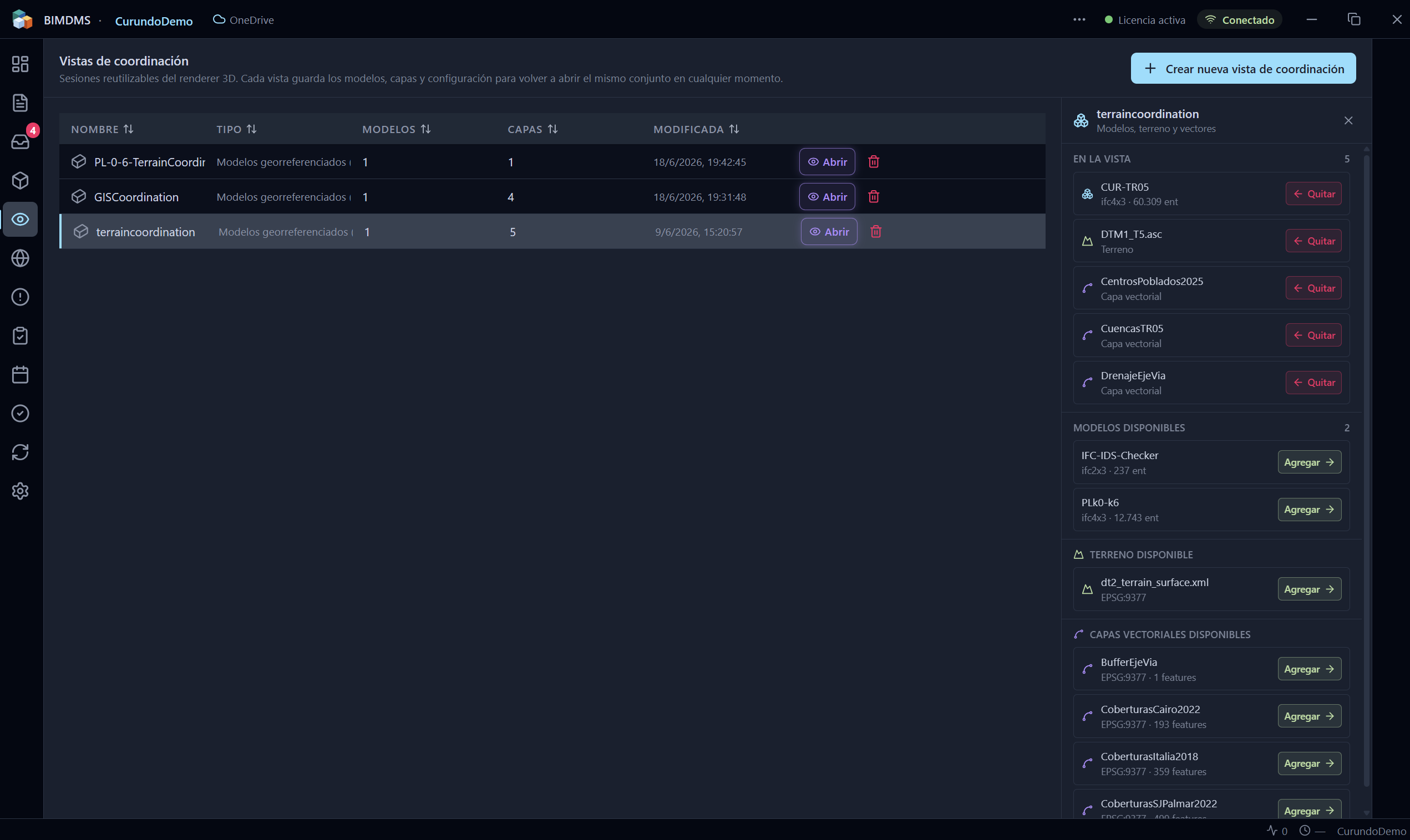Remove CUR-TR05 from the view
This screenshot has height=840, width=1410.
(1313, 194)
